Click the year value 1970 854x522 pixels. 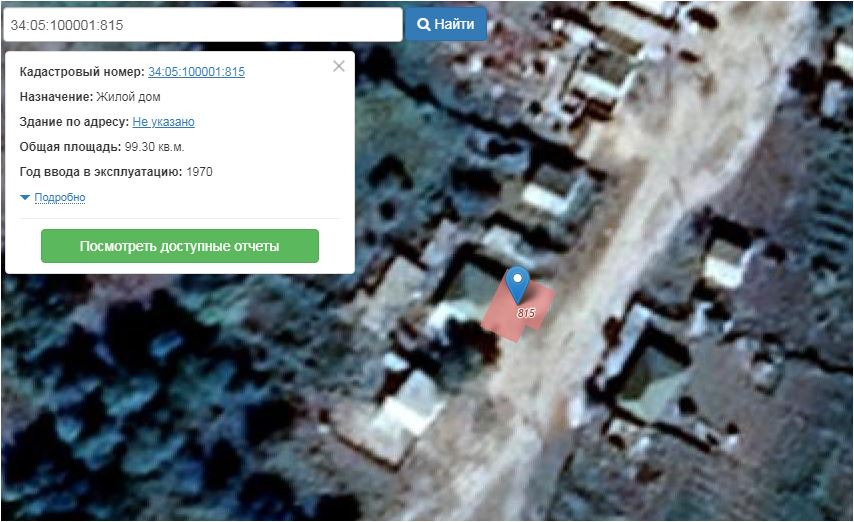[199, 172]
